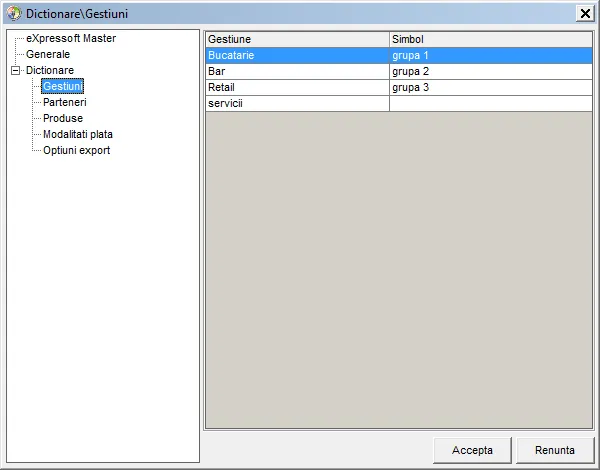600x470 pixels.
Task: Click the grupa 3 cell
Action: (x=491, y=88)
